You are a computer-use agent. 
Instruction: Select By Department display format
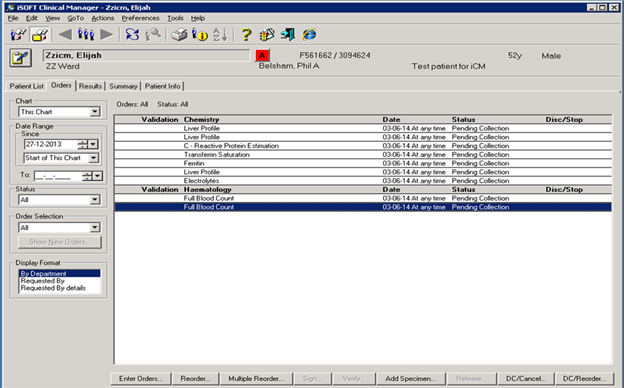[x=59, y=273]
